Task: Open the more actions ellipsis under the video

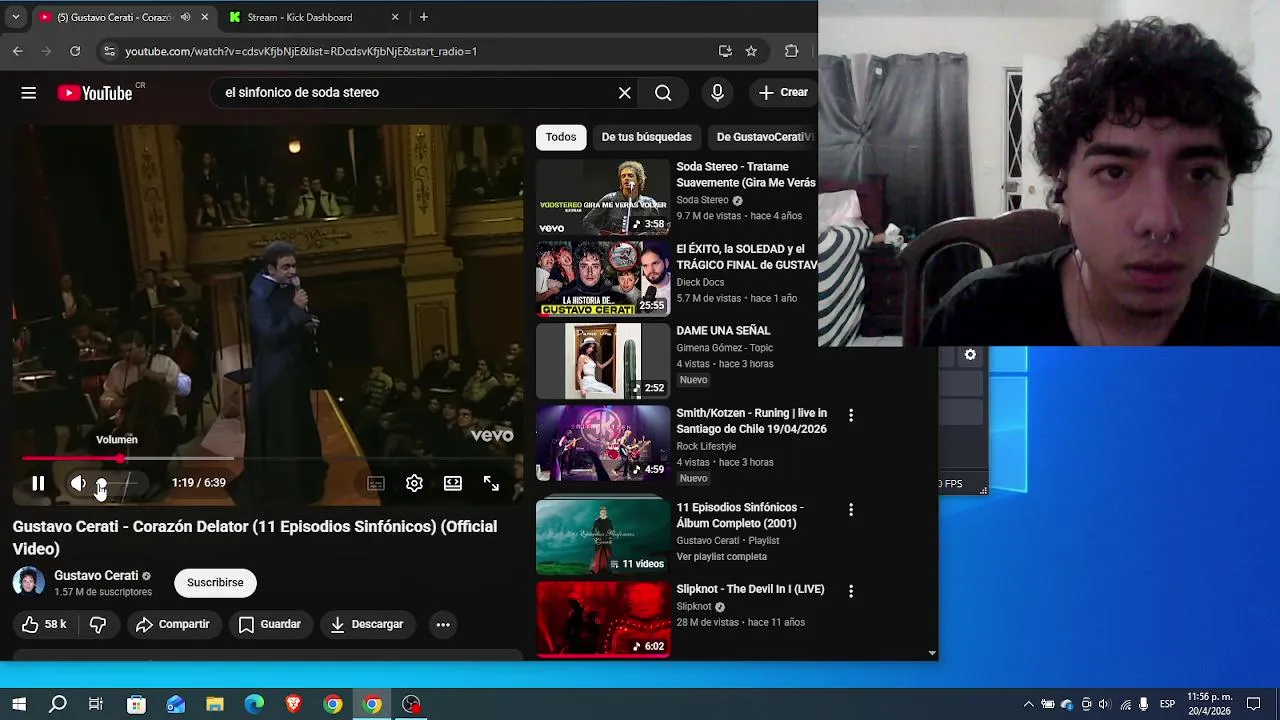Action: pyautogui.click(x=443, y=625)
